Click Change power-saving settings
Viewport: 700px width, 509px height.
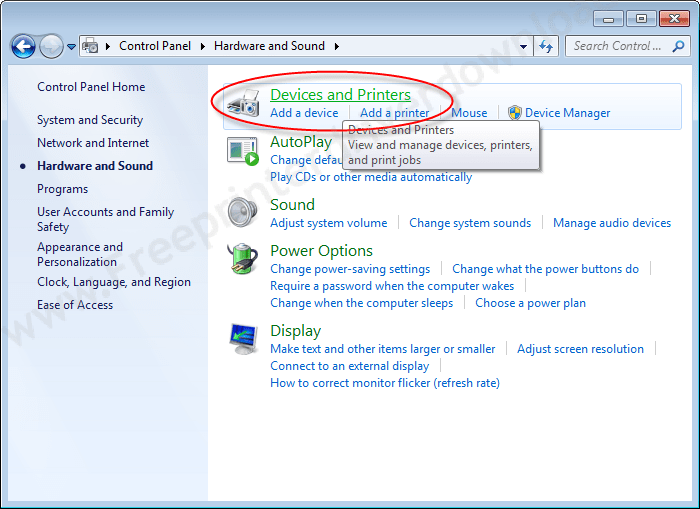point(350,269)
